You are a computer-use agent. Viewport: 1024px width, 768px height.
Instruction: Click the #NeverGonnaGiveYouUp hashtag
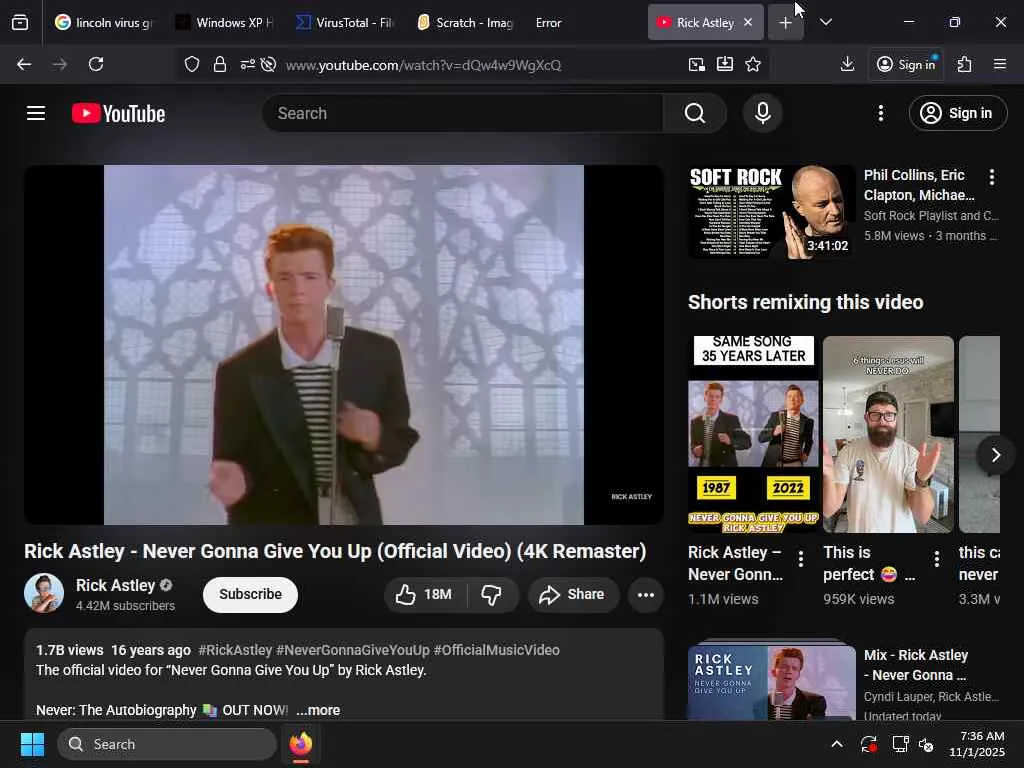click(353, 650)
